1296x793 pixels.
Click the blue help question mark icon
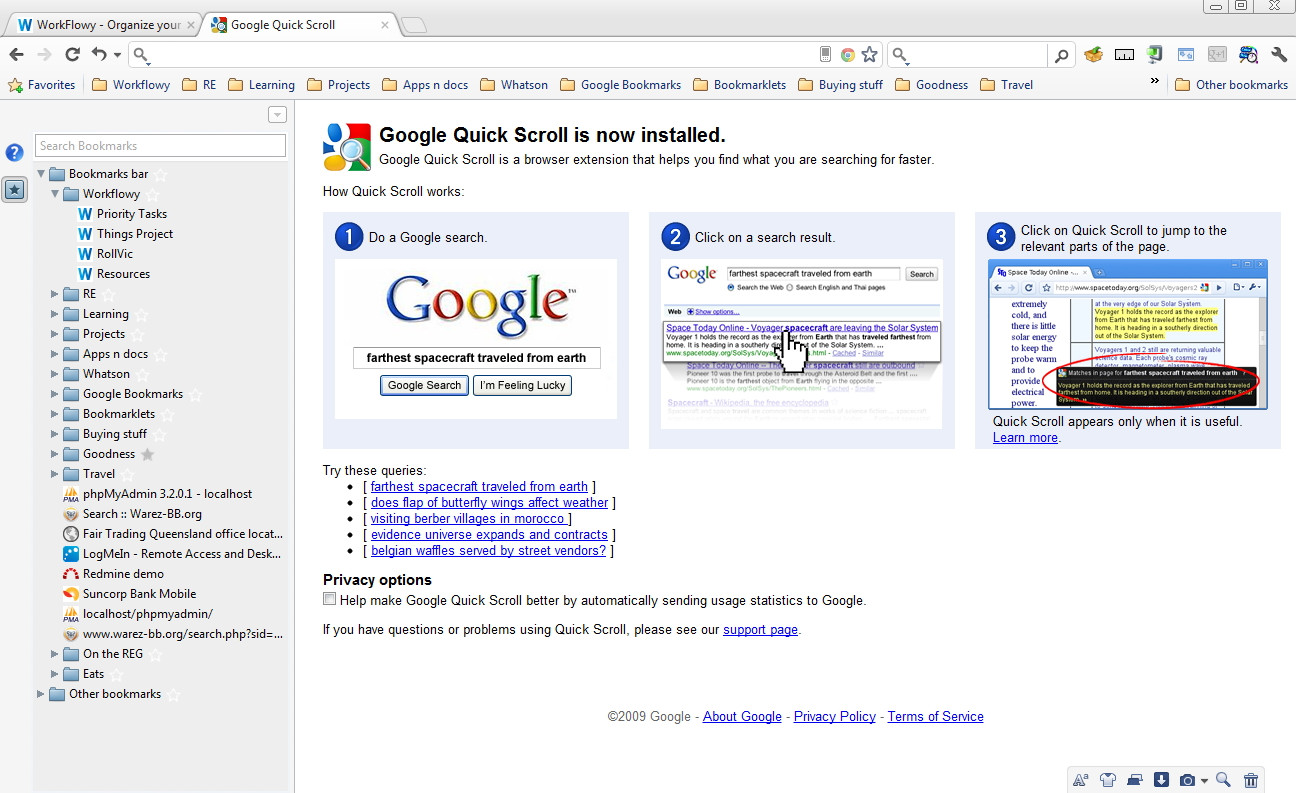pos(14,153)
